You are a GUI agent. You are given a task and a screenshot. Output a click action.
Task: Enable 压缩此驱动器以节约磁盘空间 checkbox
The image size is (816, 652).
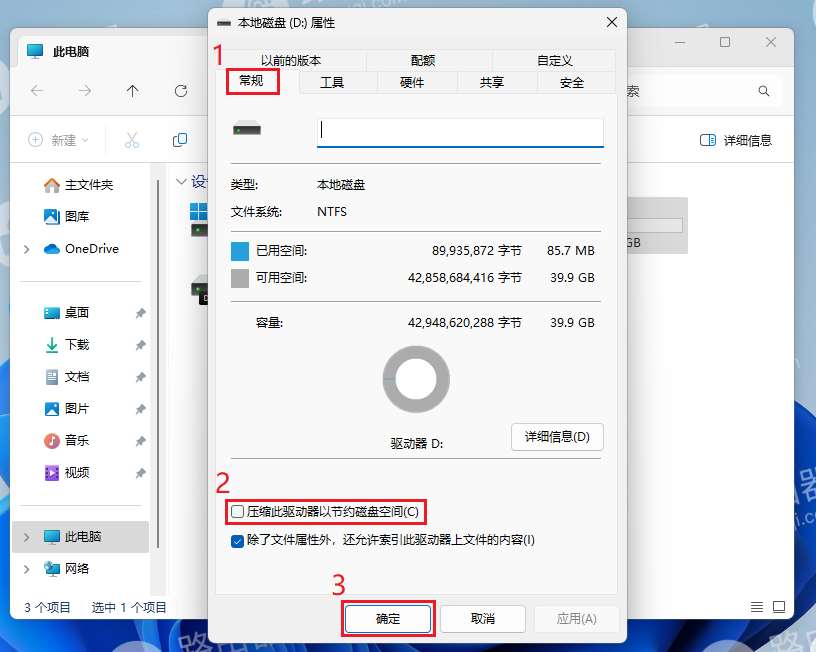click(237, 511)
